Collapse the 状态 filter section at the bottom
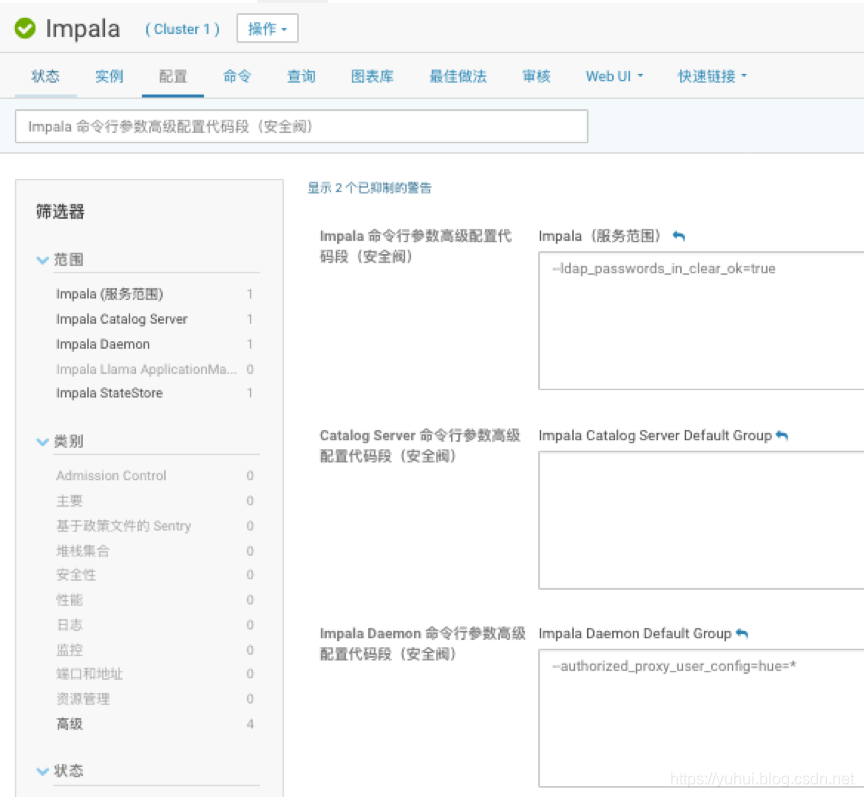 click(x=42, y=771)
